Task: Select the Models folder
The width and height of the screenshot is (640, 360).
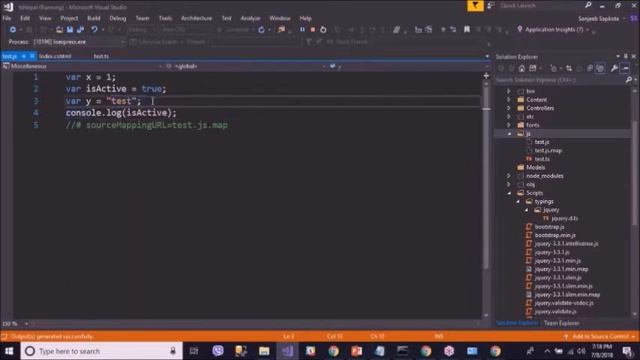Action: pyautogui.click(x=536, y=167)
